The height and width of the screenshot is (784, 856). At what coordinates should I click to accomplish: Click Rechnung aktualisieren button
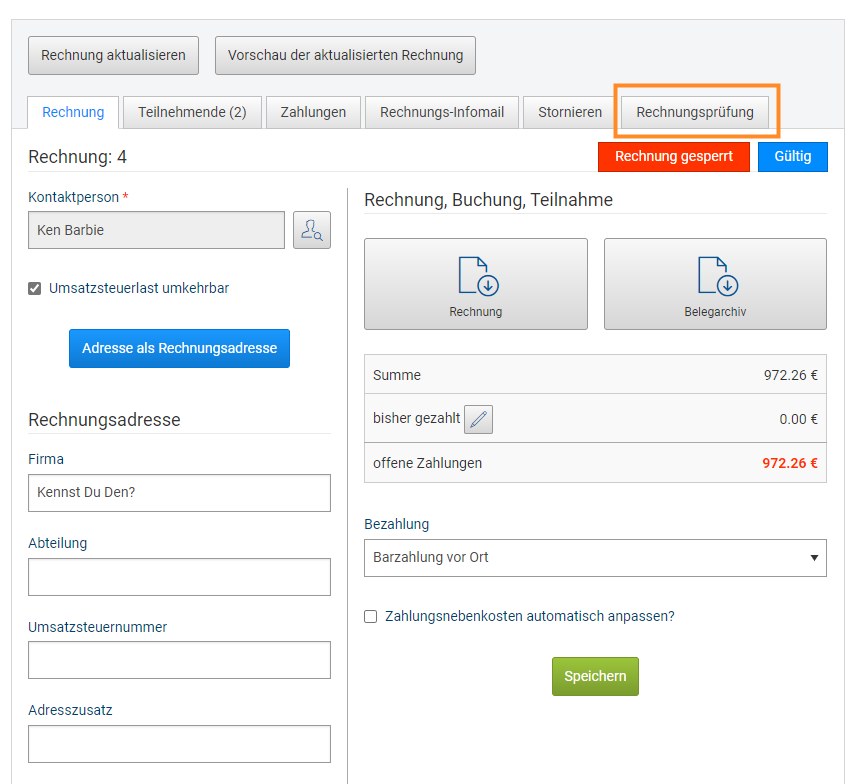pyautogui.click(x=113, y=56)
